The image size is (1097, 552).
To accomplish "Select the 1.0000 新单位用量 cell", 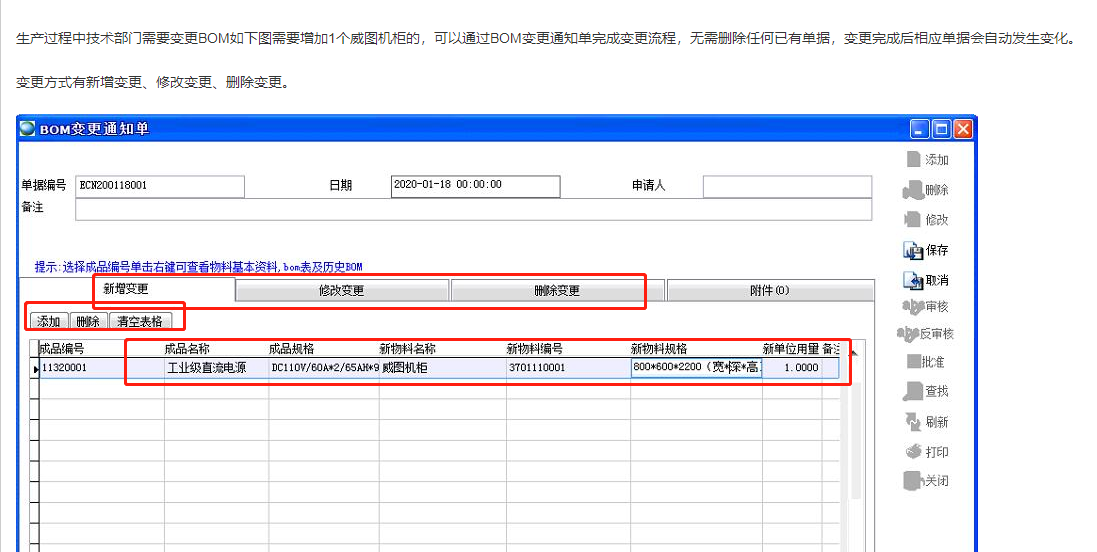I will (792, 368).
